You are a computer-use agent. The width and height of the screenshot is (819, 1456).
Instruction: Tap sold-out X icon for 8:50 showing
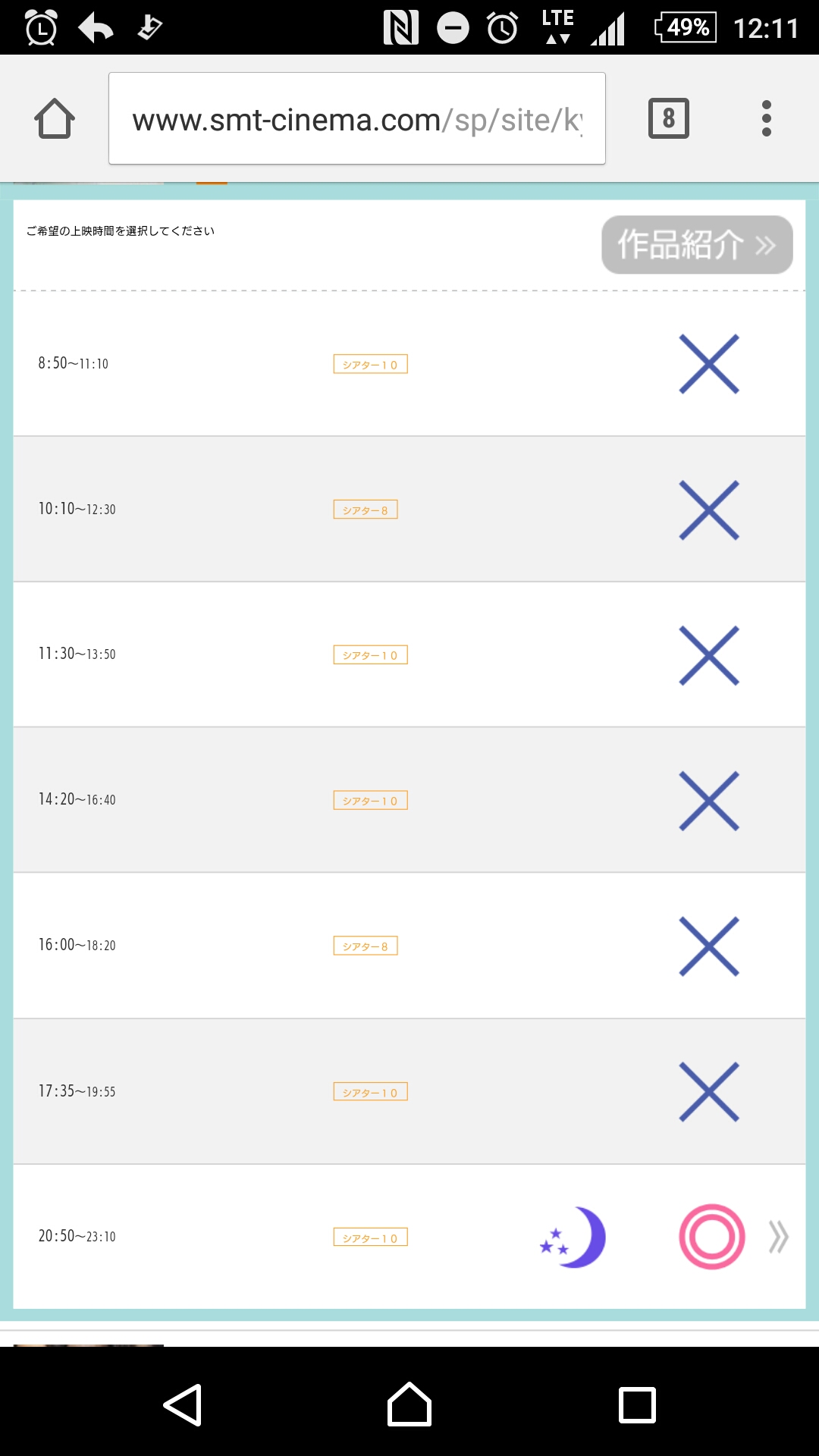(708, 364)
